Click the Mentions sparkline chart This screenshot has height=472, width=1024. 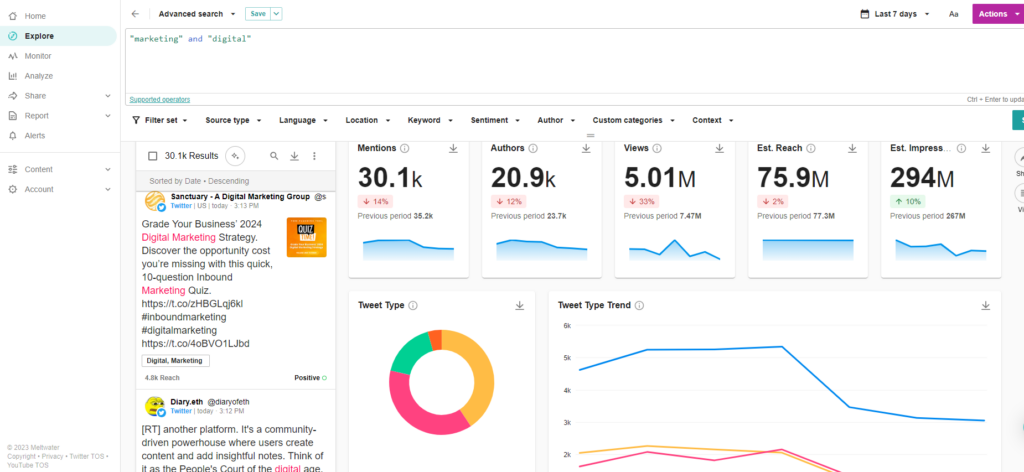pos(408,250)
